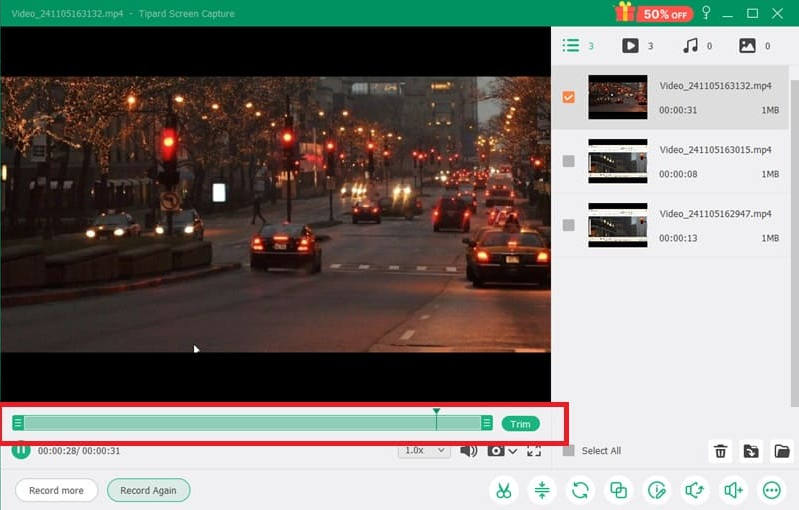Uncheck the Video_241105163132.mp4 checkbox
The height and width of the screenshot is (510, 799).
[x=569, y=97]
